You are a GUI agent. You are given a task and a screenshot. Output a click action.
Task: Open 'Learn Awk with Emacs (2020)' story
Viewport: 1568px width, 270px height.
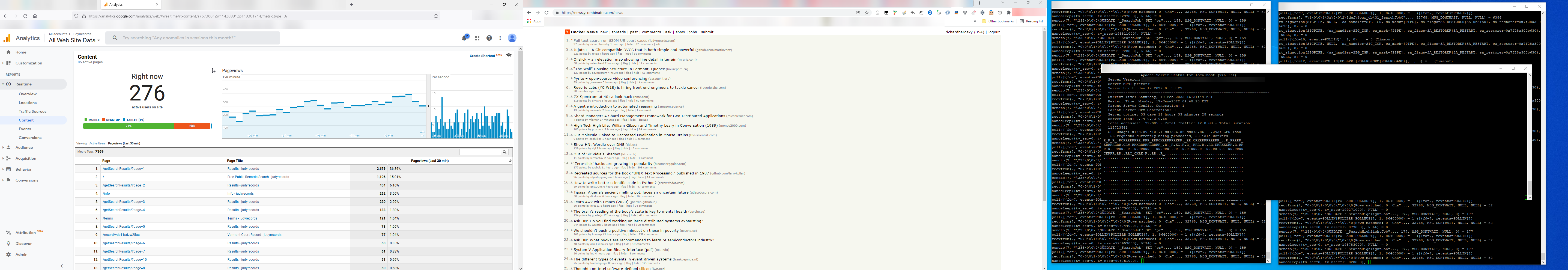click(601, 202)
